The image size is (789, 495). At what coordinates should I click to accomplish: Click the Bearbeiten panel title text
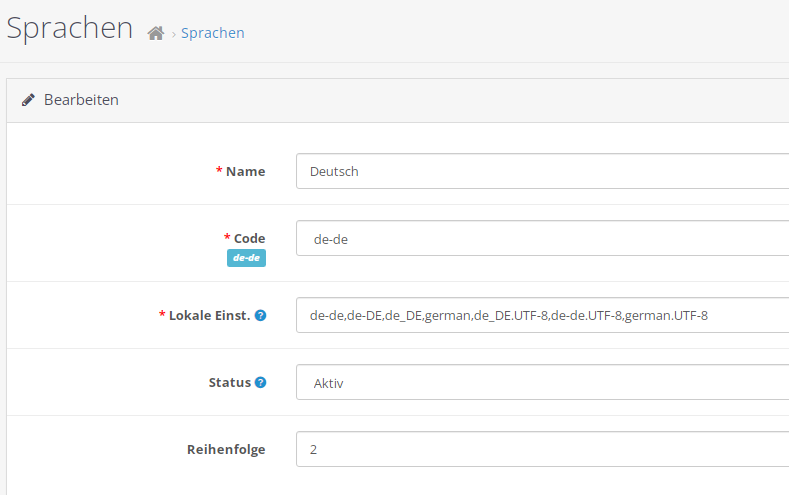click(x=81, y=100)
